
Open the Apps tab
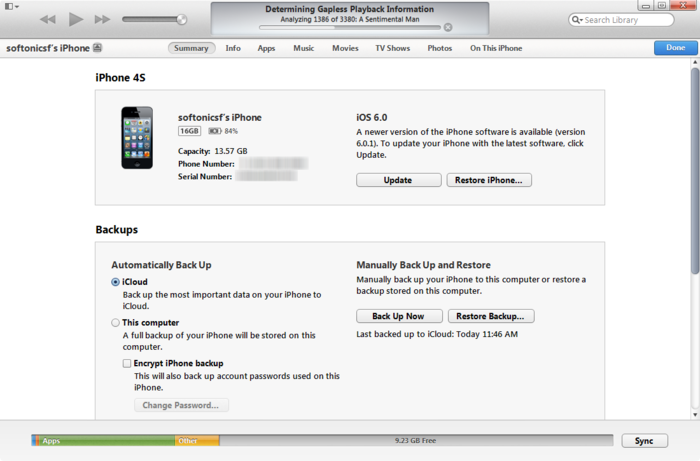click(266, 48)
